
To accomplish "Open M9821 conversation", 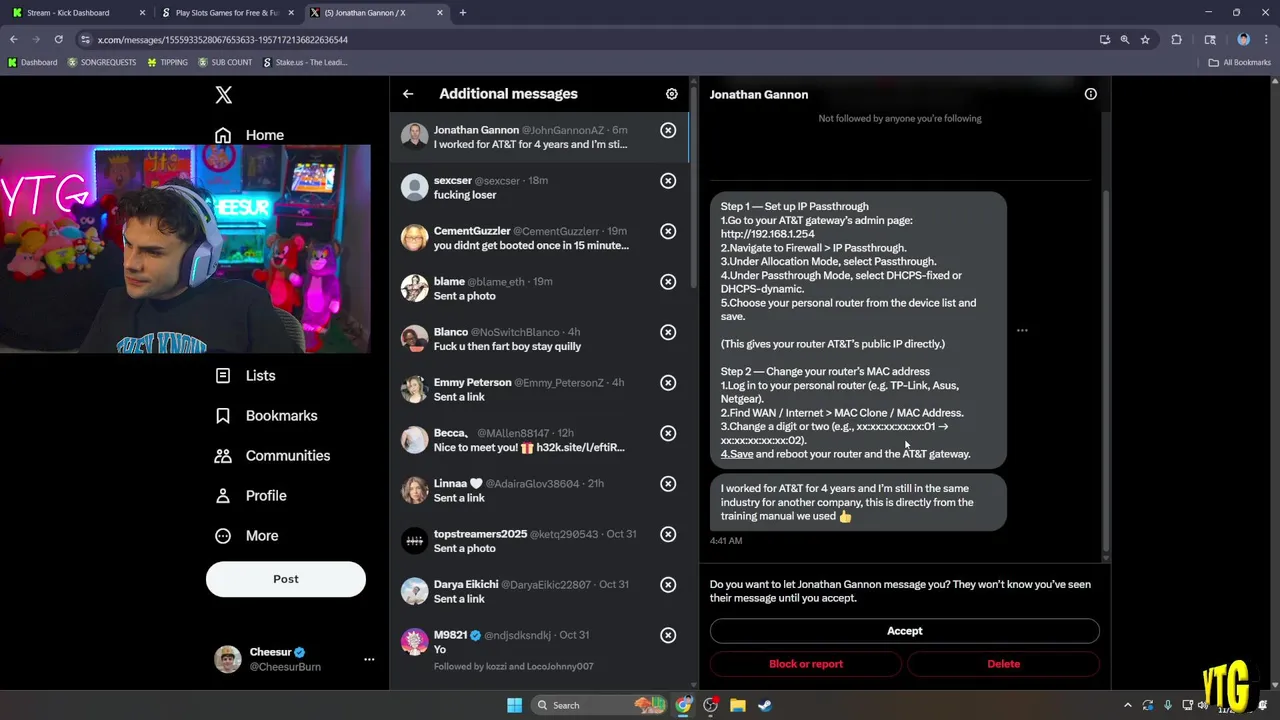I will (x=539, y=650).
